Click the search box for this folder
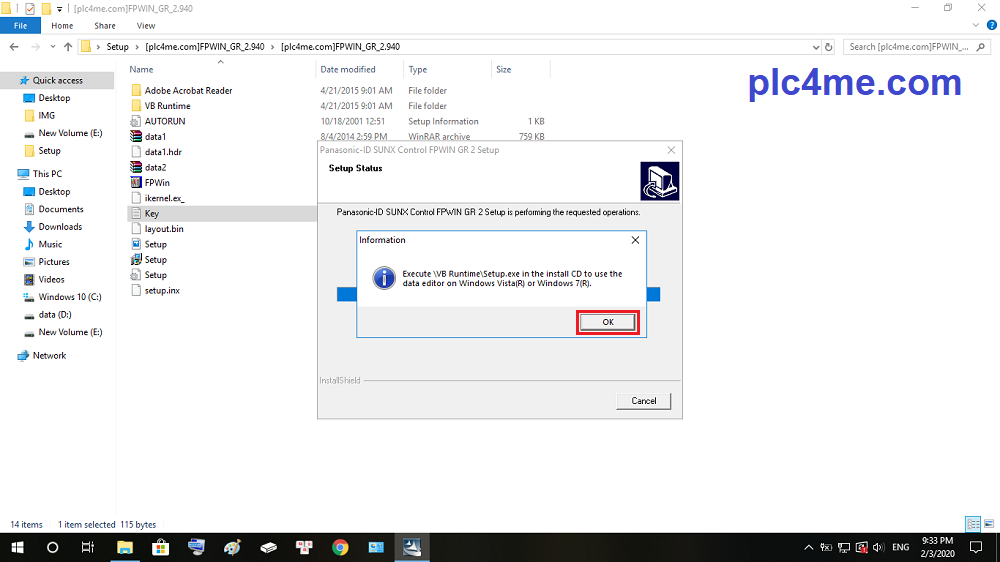 click(x=915, y=47)
